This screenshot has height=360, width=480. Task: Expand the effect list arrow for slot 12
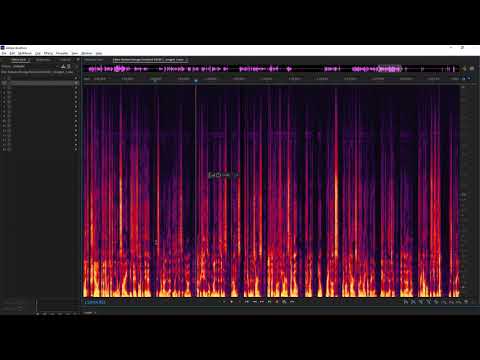click(76, 130)
